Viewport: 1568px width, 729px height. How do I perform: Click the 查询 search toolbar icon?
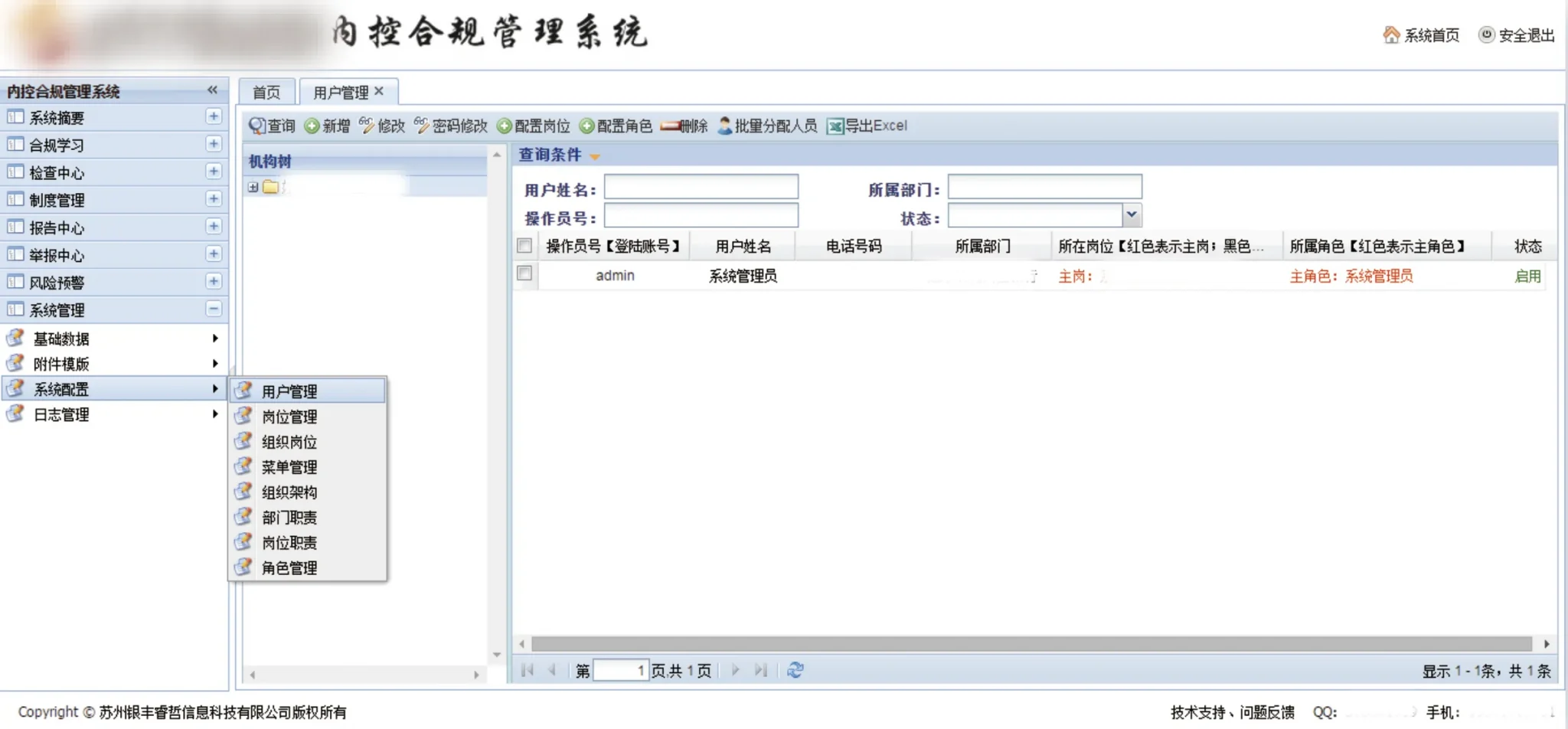click(257, 126)
